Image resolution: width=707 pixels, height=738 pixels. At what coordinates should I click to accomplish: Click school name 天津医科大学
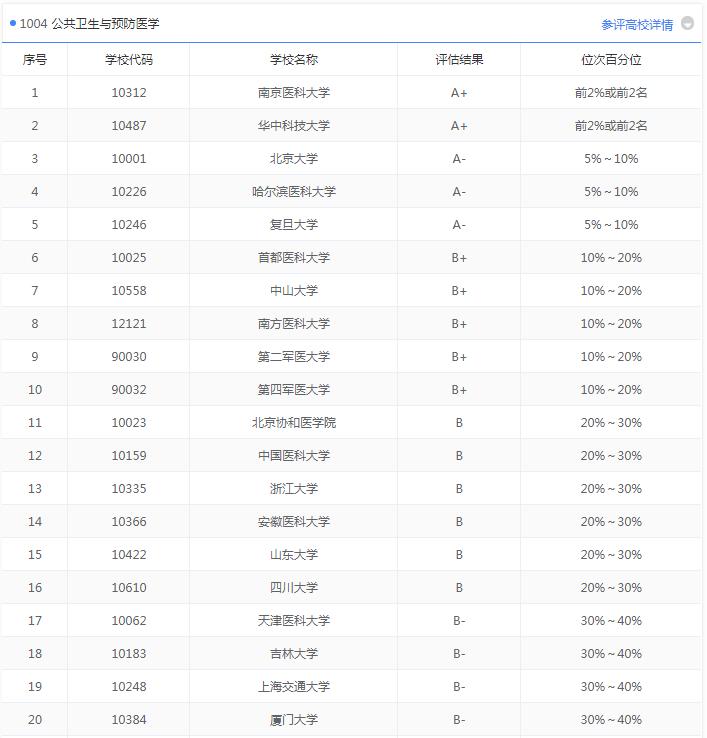tap(294, 620)
